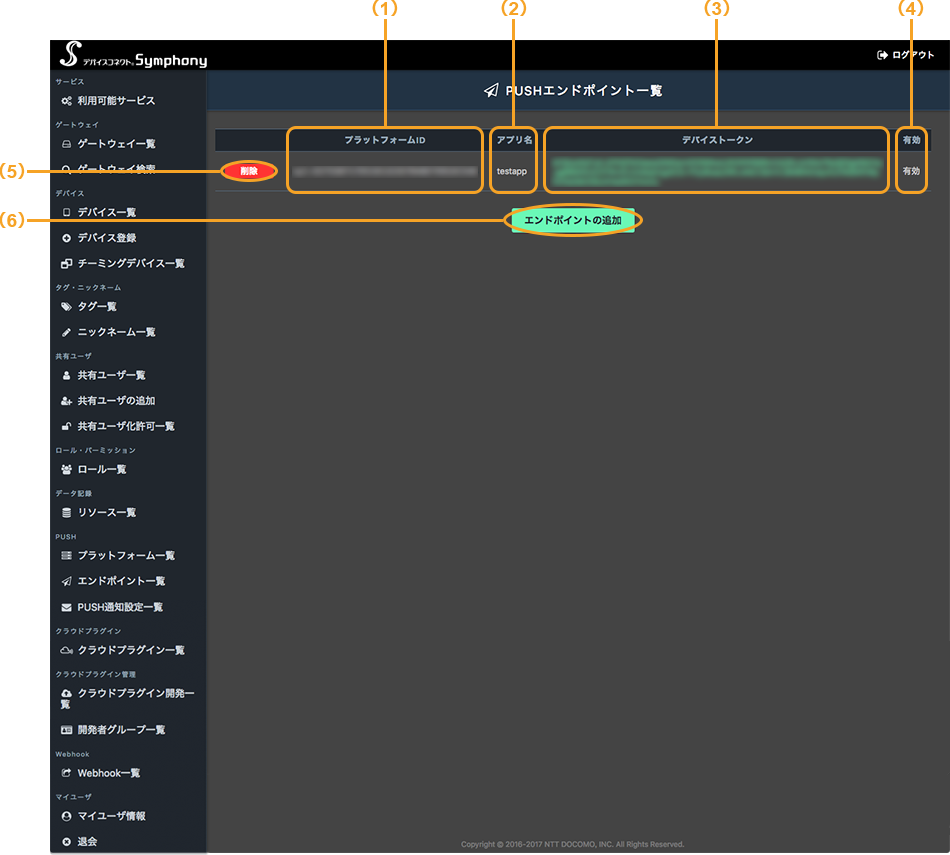The height and width of the screenshot is (855, 950).
Task: Click the エンドポイントの追加 button
Action: (573, 221)
